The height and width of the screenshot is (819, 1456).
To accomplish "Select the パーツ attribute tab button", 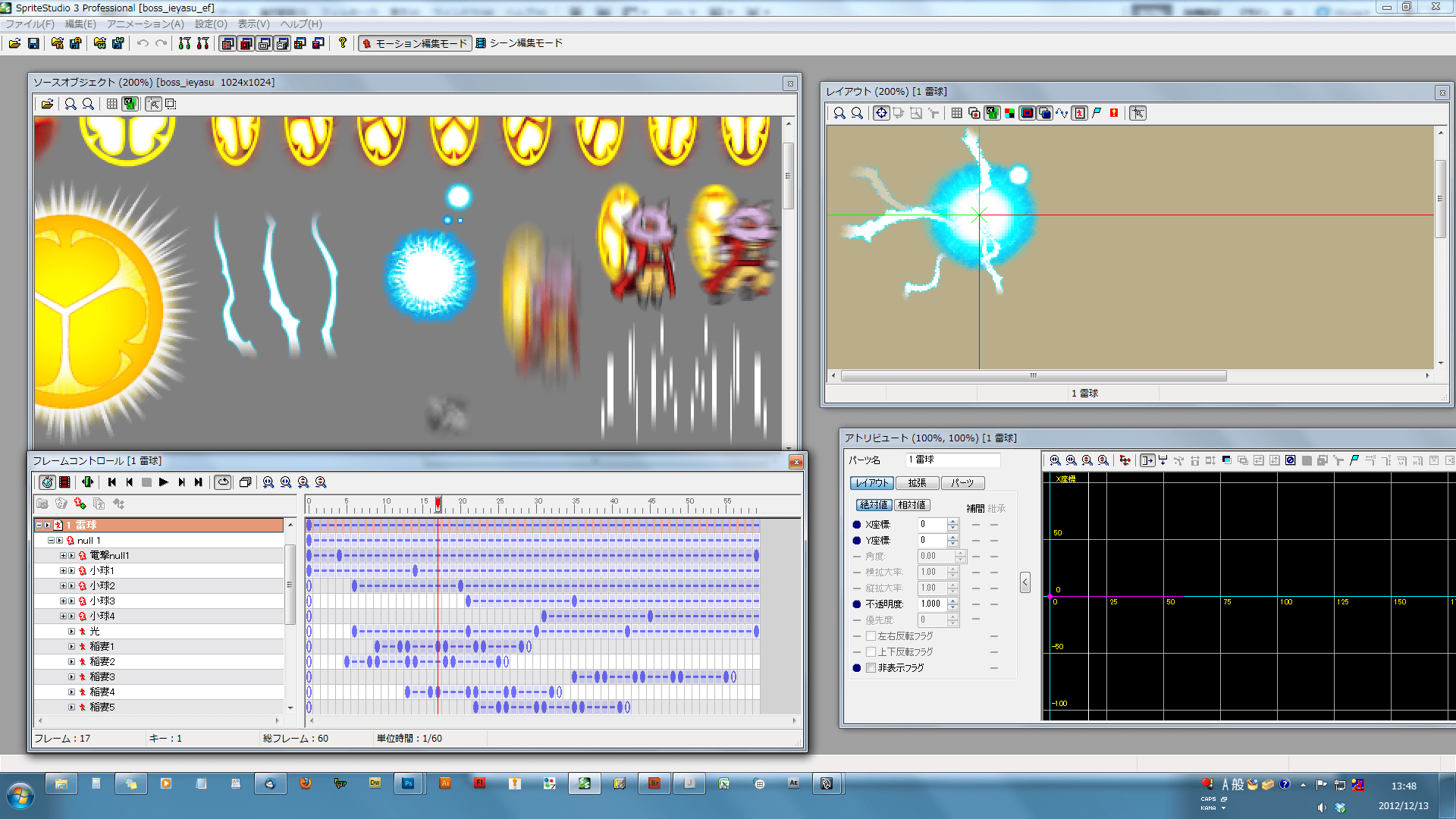I will pos(962,483).
